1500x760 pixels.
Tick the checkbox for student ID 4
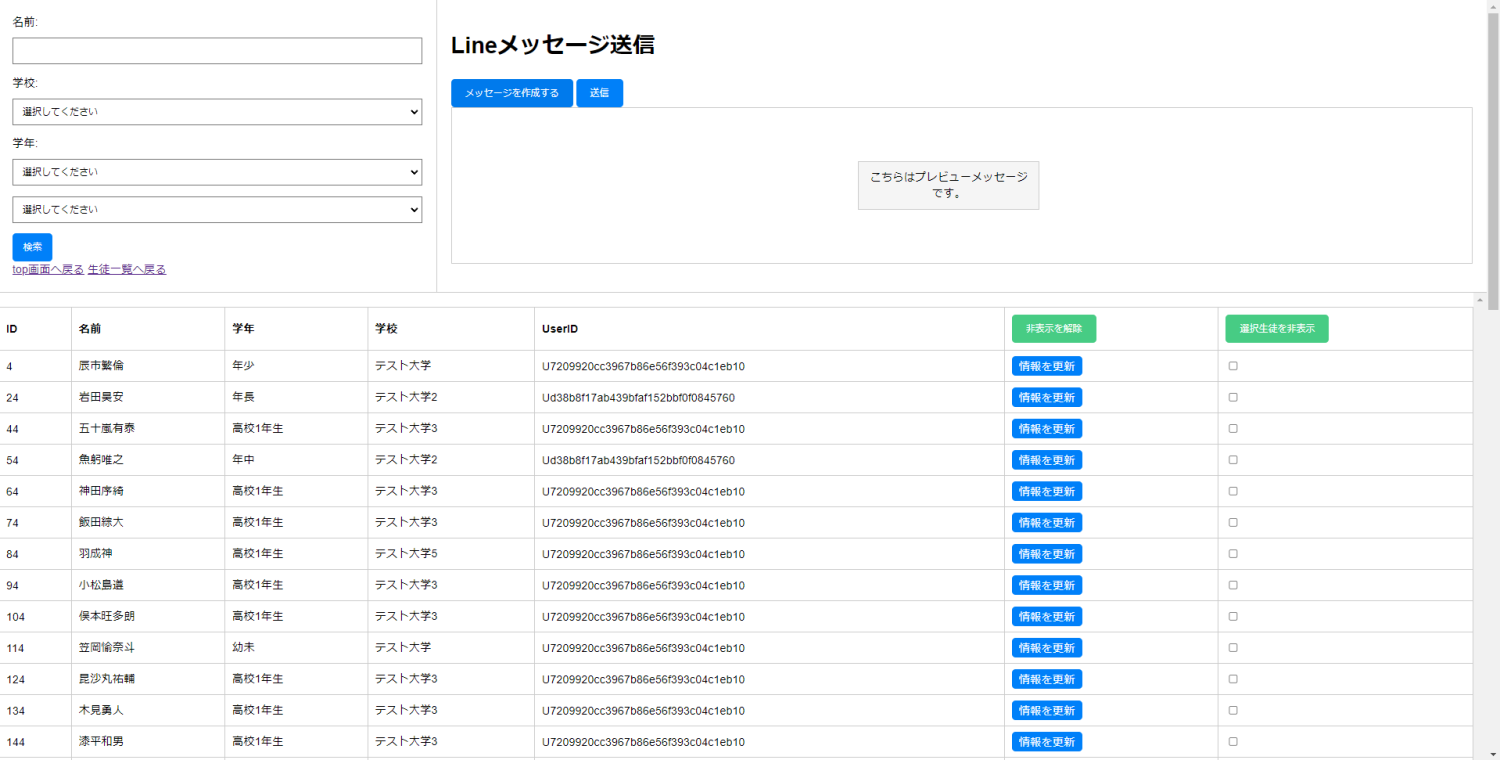1233,366
